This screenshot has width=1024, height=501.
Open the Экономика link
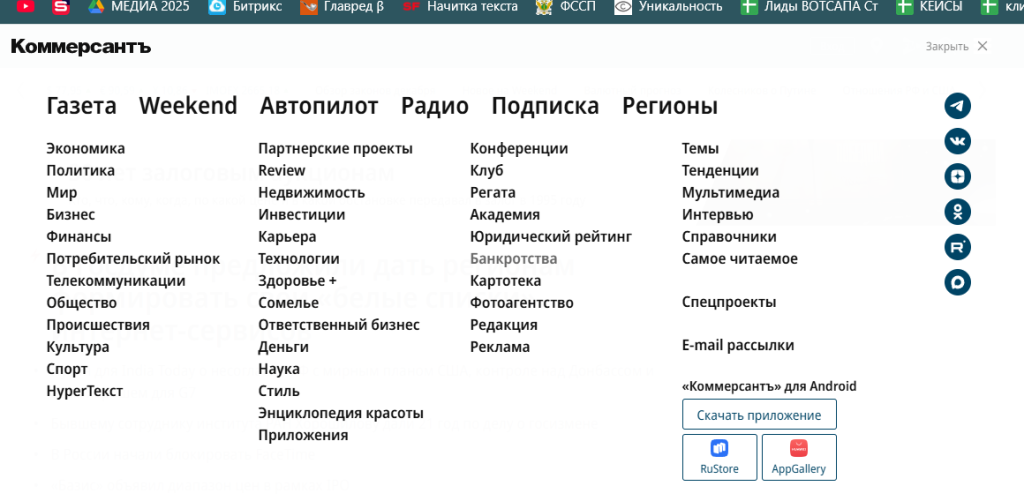(86, 148)
